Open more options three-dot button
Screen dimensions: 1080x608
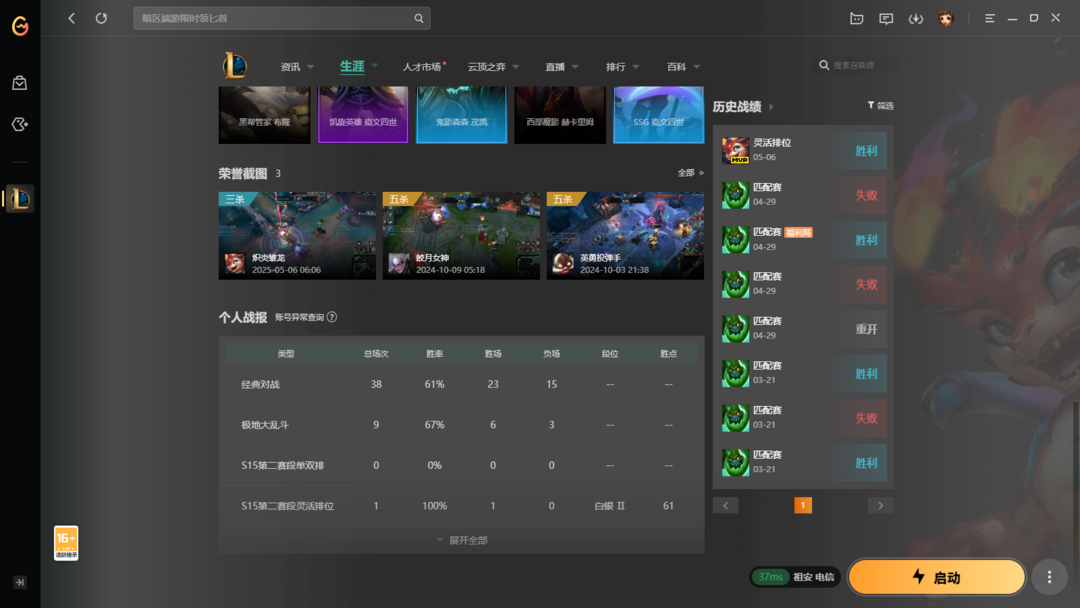click(1049, 577)
